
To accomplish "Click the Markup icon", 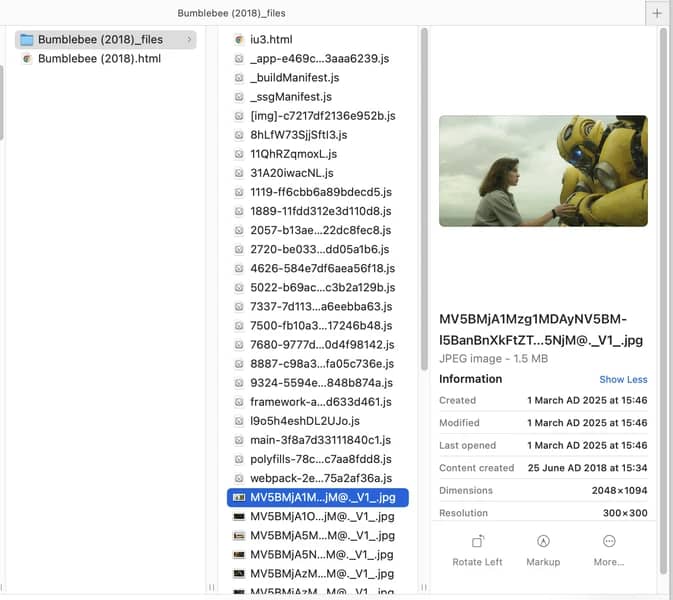I will click(x=543, y=541).
